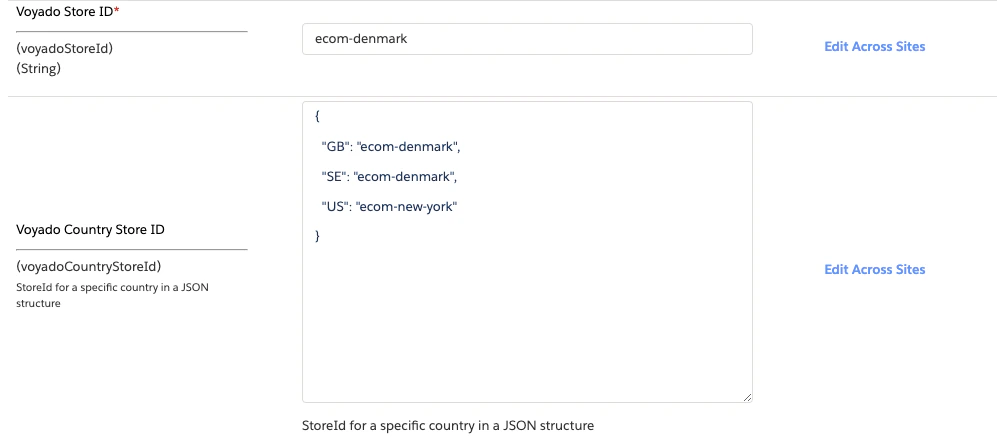The width and height of the screenshot is (997, 445).
Task: Click the "SE": "ecom-denmark" line
Action: [389, 177]
